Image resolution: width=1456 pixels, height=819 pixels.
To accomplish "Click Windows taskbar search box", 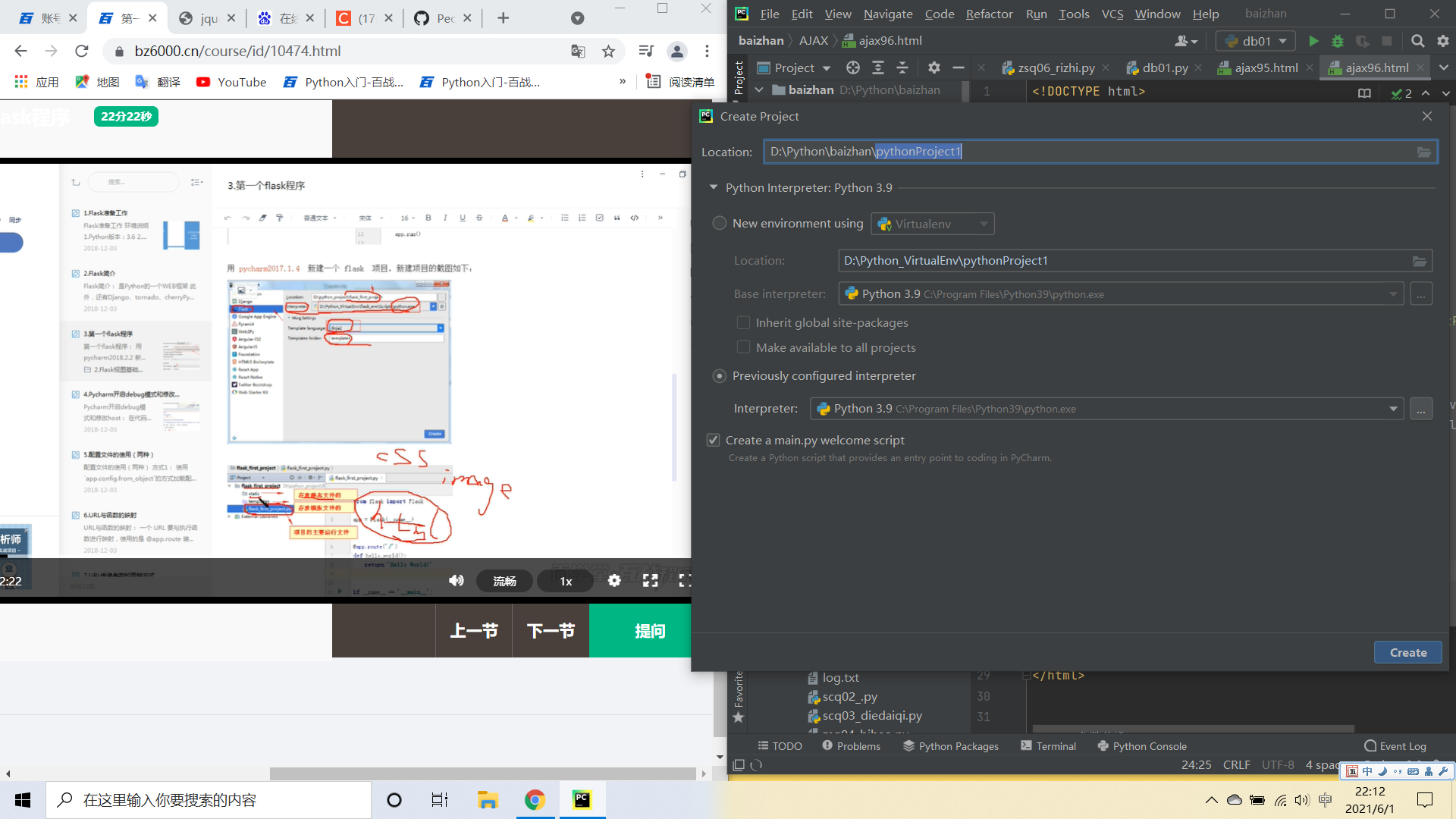I will (209, 800).
